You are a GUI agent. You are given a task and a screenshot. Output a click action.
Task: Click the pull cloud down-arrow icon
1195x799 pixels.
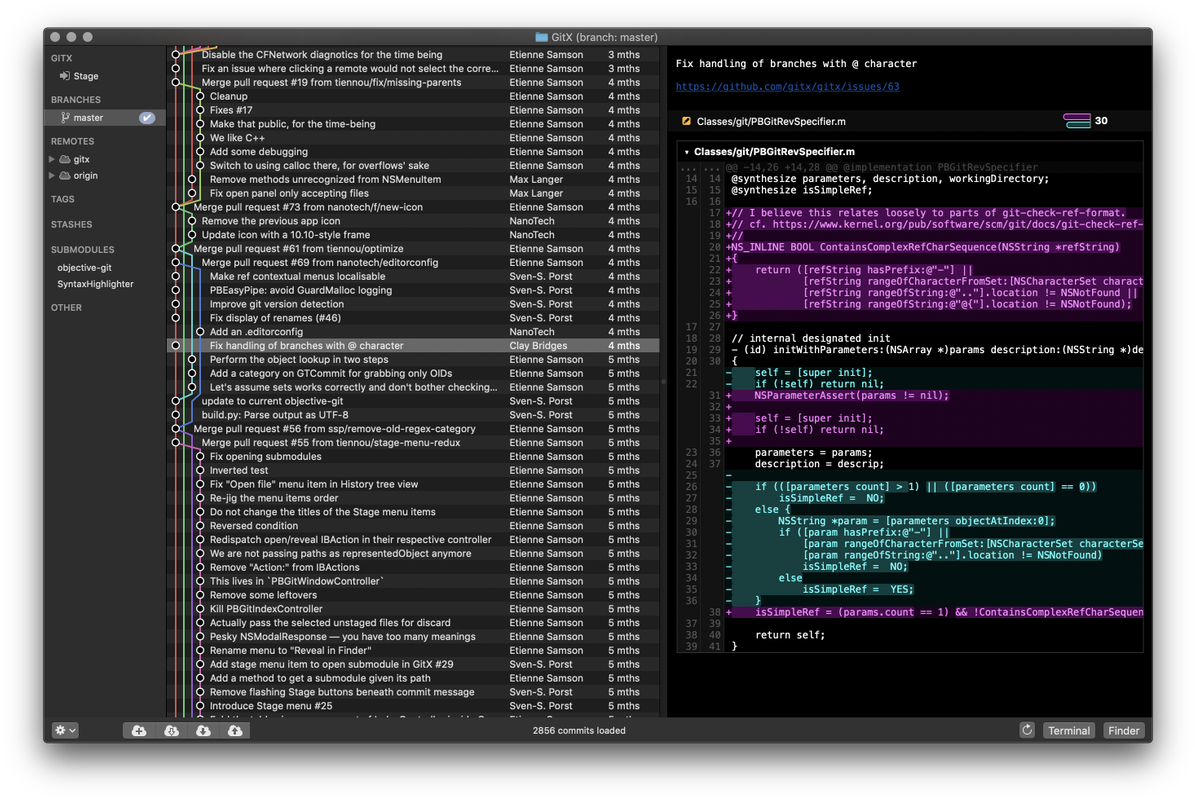[x=203, y=730]
